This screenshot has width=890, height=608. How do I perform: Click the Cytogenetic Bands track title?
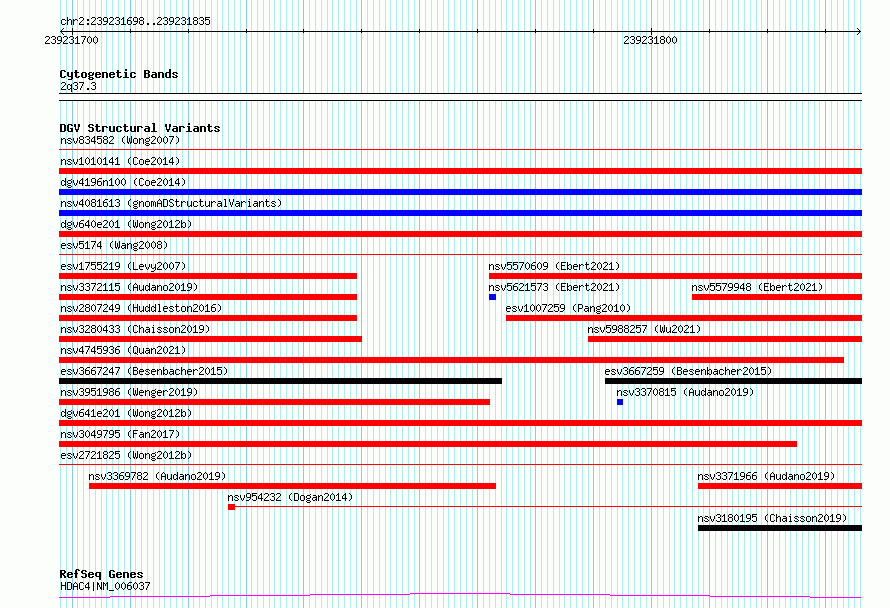pyautogui.click(x=119, y=74)
